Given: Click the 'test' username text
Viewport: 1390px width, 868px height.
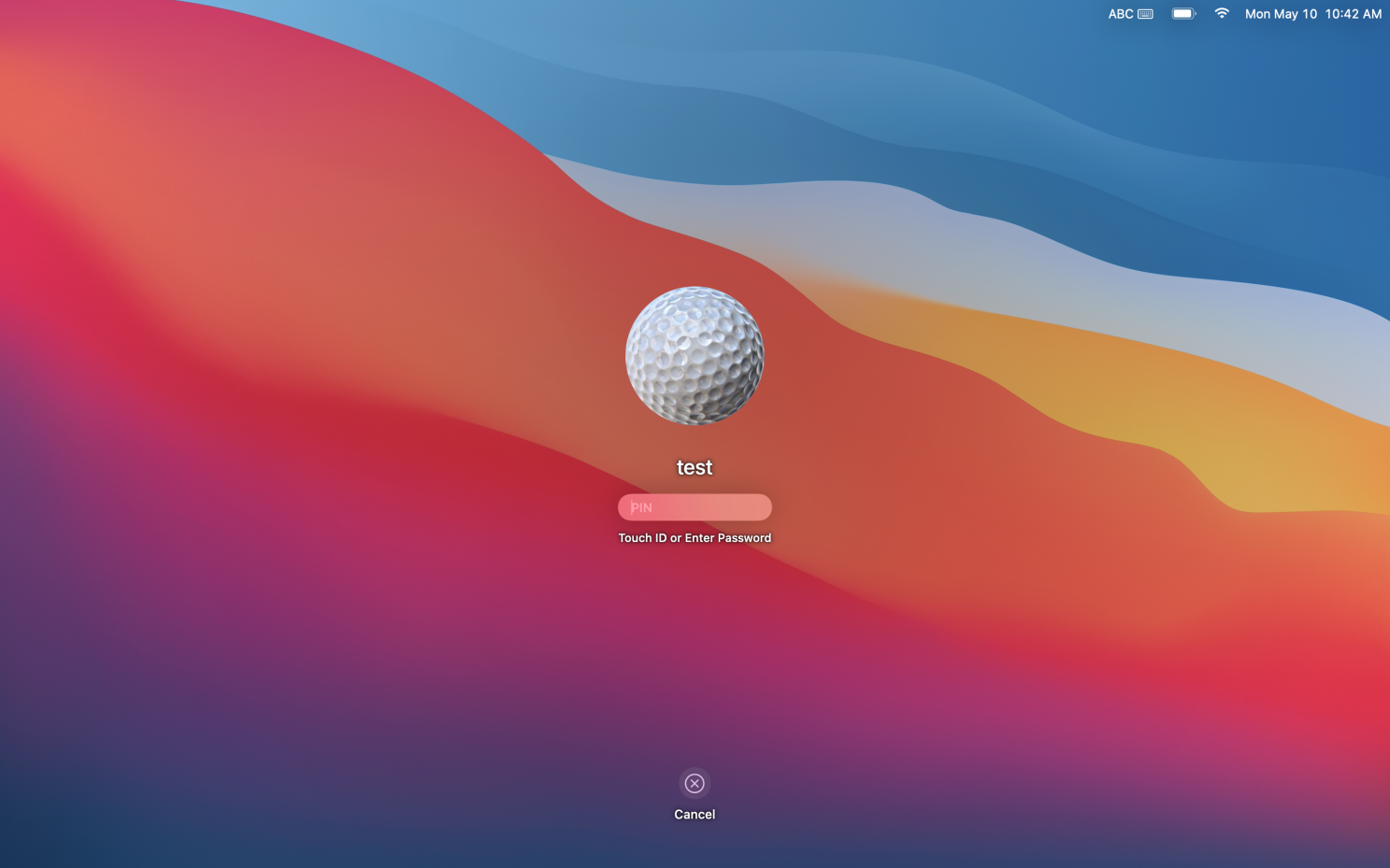Looking at the screenshot, I should (695, 467).
